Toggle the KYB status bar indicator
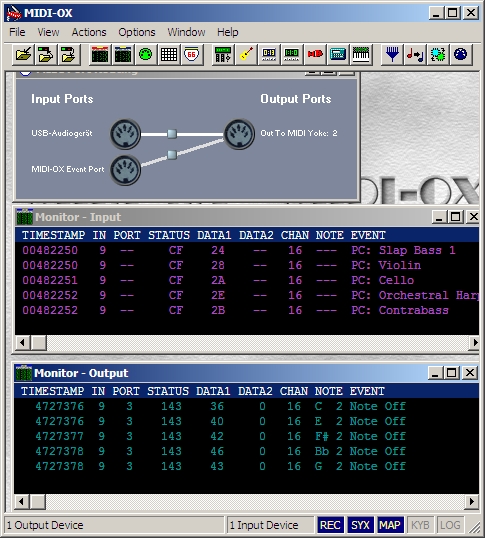The height and width of the screenshot is (538, 485). [420, 525]
